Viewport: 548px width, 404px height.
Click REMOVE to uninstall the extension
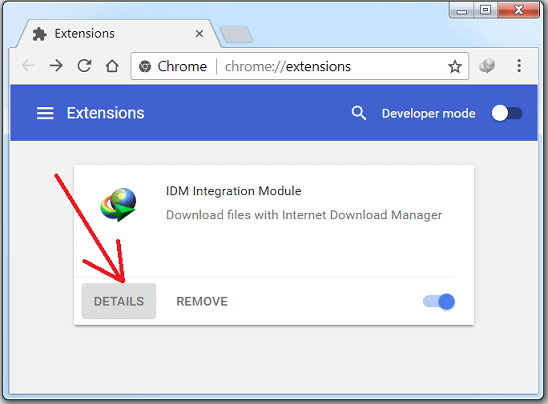coord(202,301)
